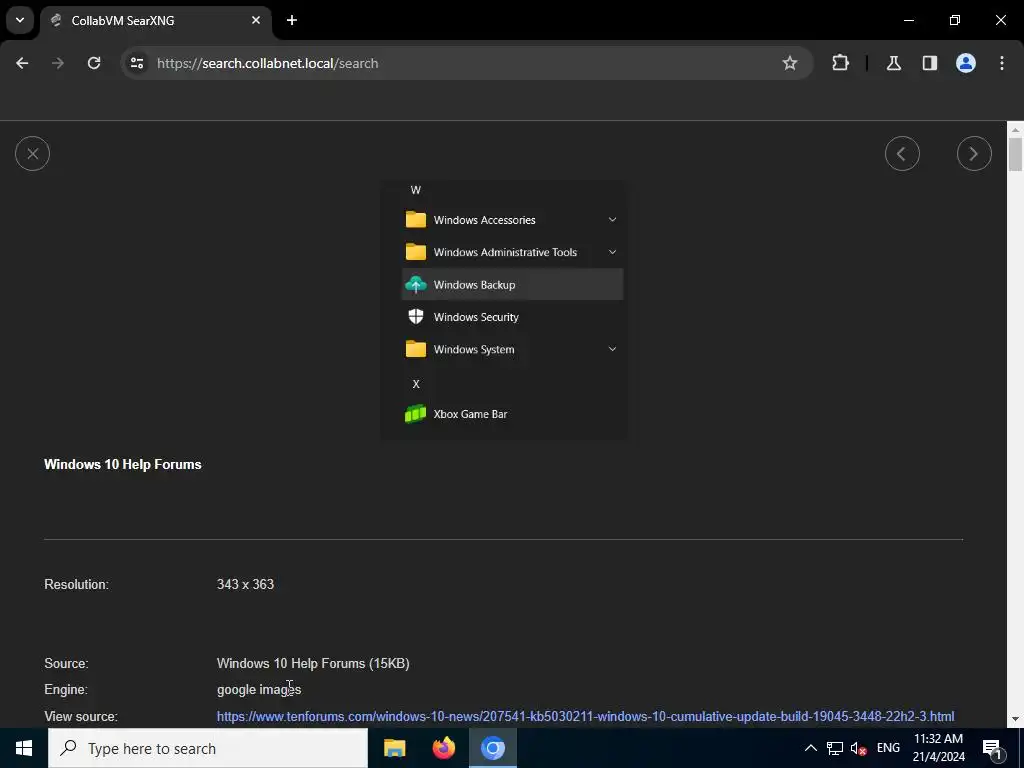Open the Windows Start menu
The image size is (1024, 768).
pyautogui.click(x=24, y=748)
